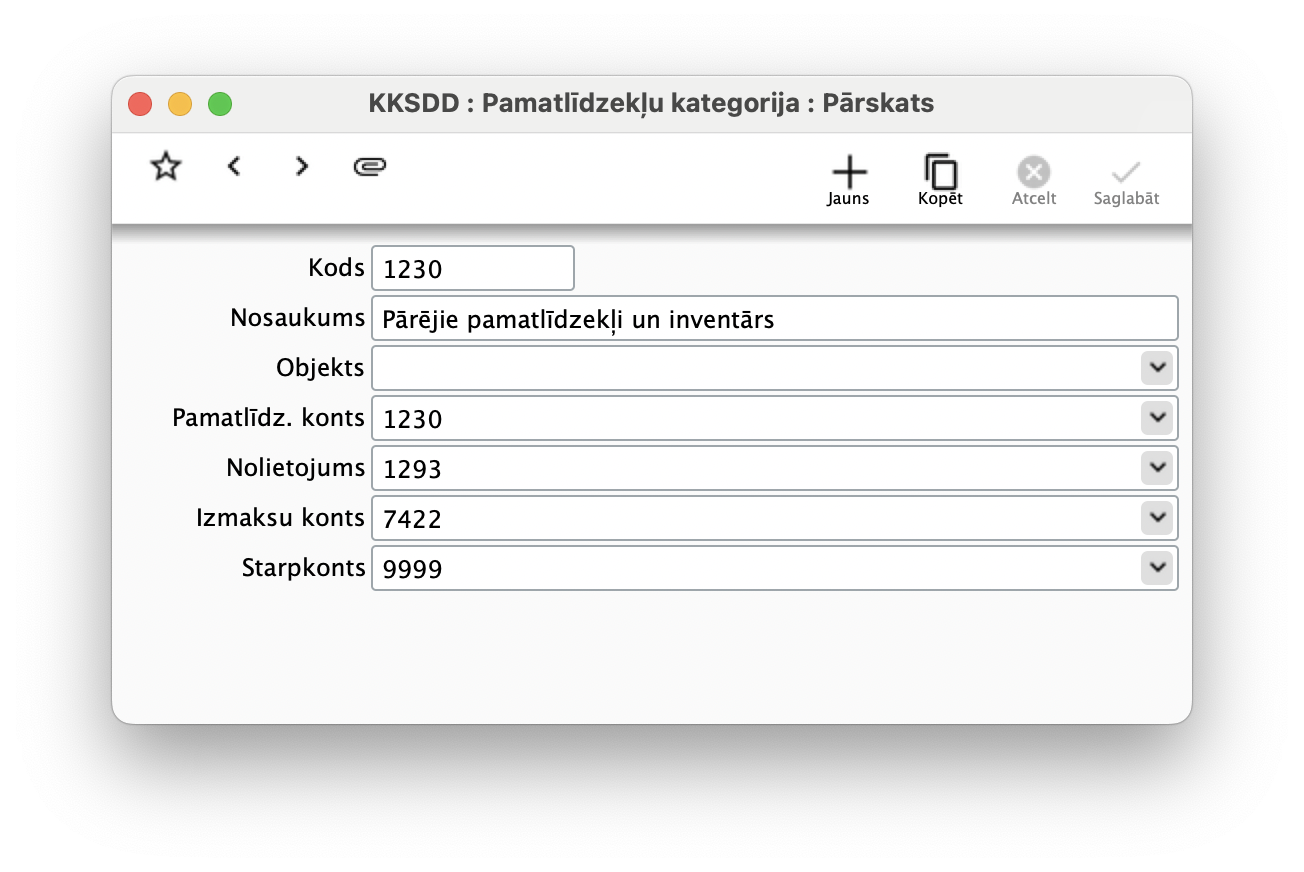The image size is (1304, 872).
Task: Expand the Starpkonts dropdown
Action: (x=1157, y=568)
